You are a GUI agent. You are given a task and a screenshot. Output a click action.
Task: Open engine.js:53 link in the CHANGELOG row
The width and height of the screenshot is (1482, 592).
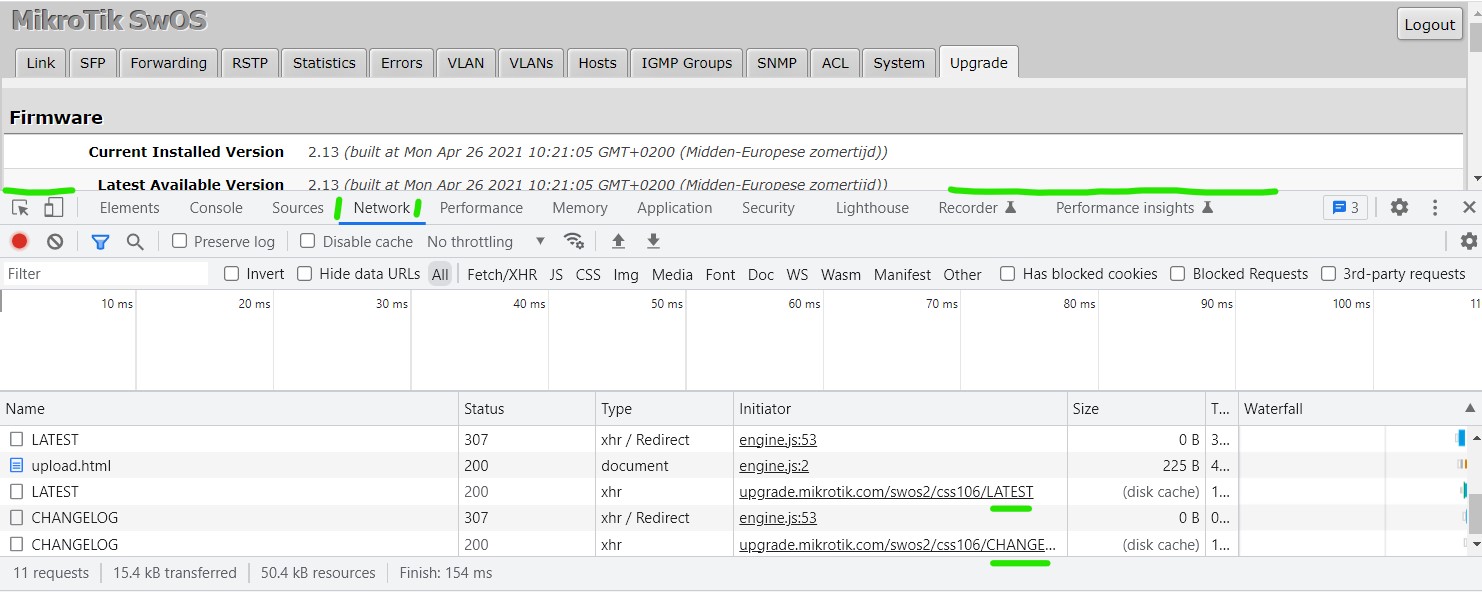(778, 517)
